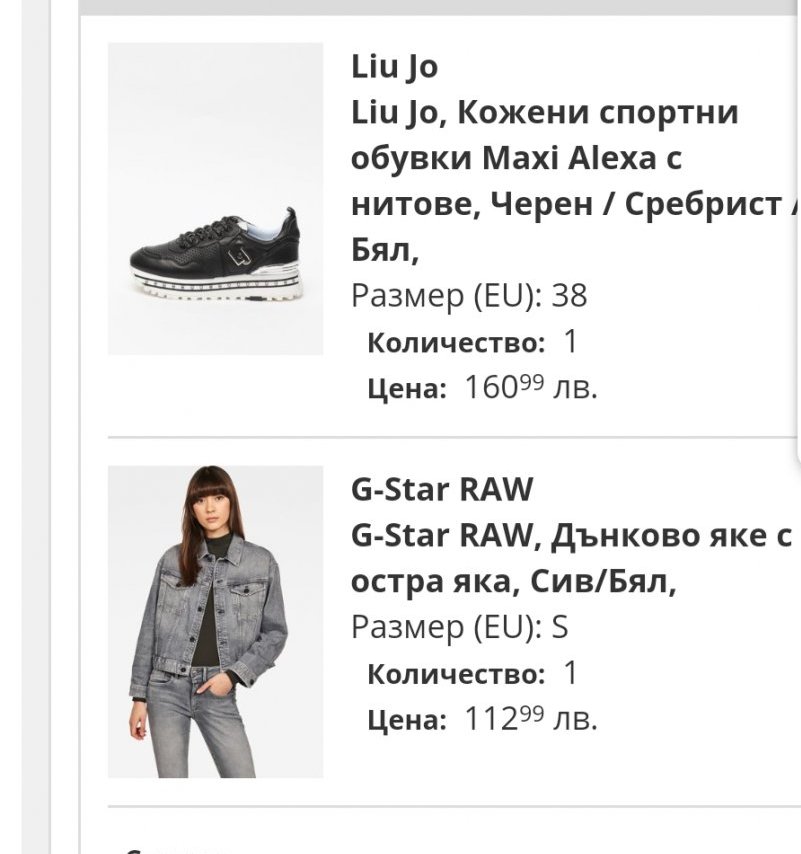This screenshot has height=854, width=801.
Task: Click the G-Star RAW brand heading
Action: coord(442,489)
